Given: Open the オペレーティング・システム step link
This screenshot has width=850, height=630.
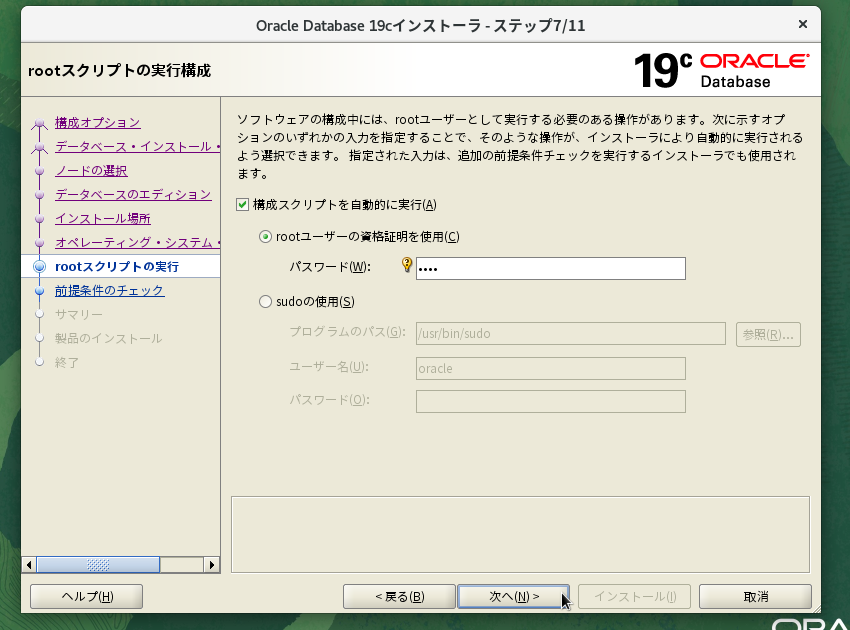Looking at the screenshot, I should (x=138, y=242).
